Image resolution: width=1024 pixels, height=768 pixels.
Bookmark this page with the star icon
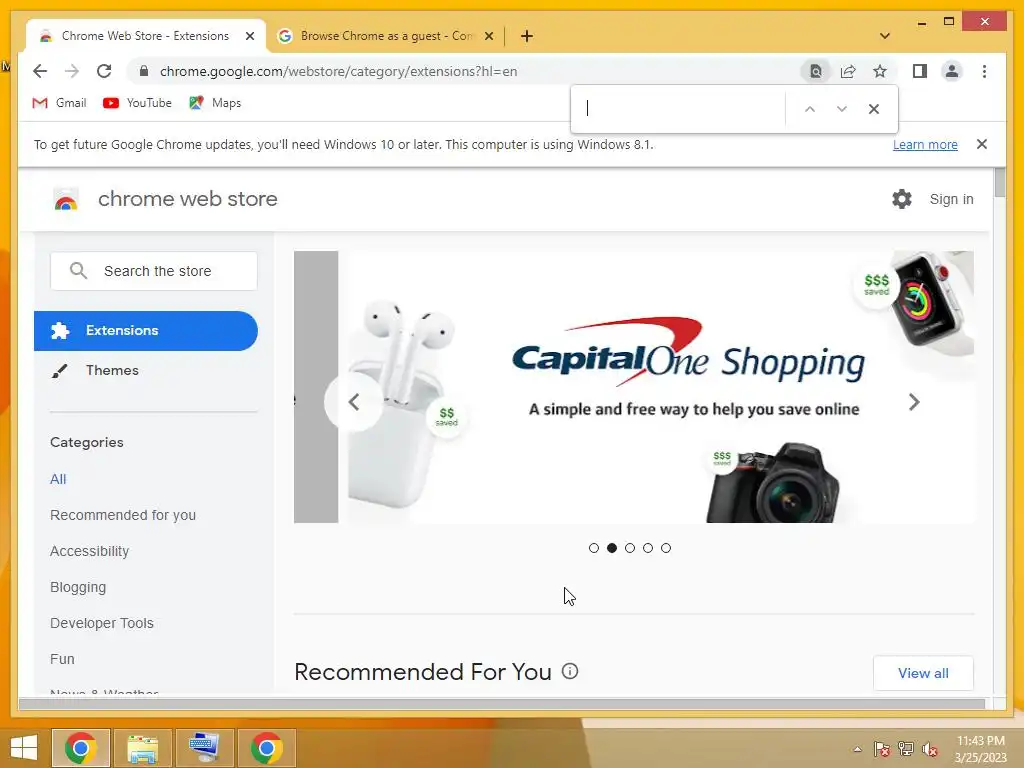coord(880,71)
